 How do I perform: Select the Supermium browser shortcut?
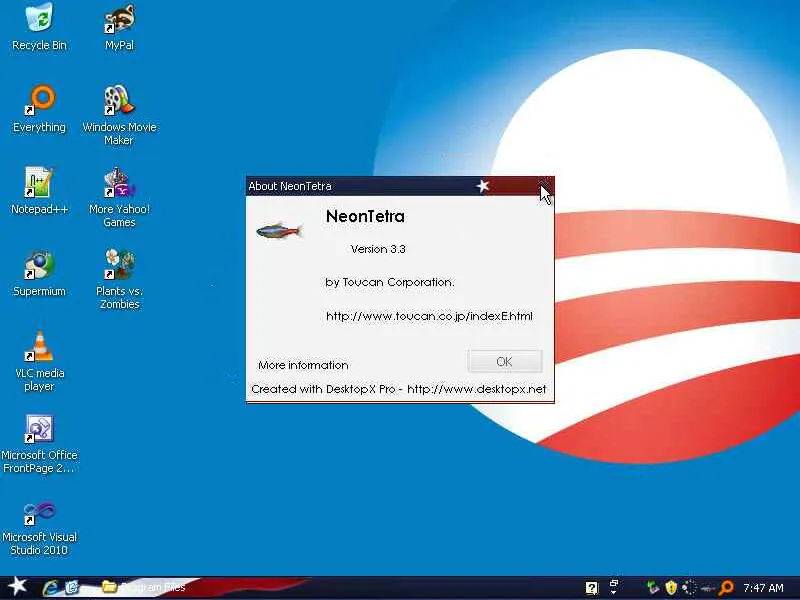point(39,272)
